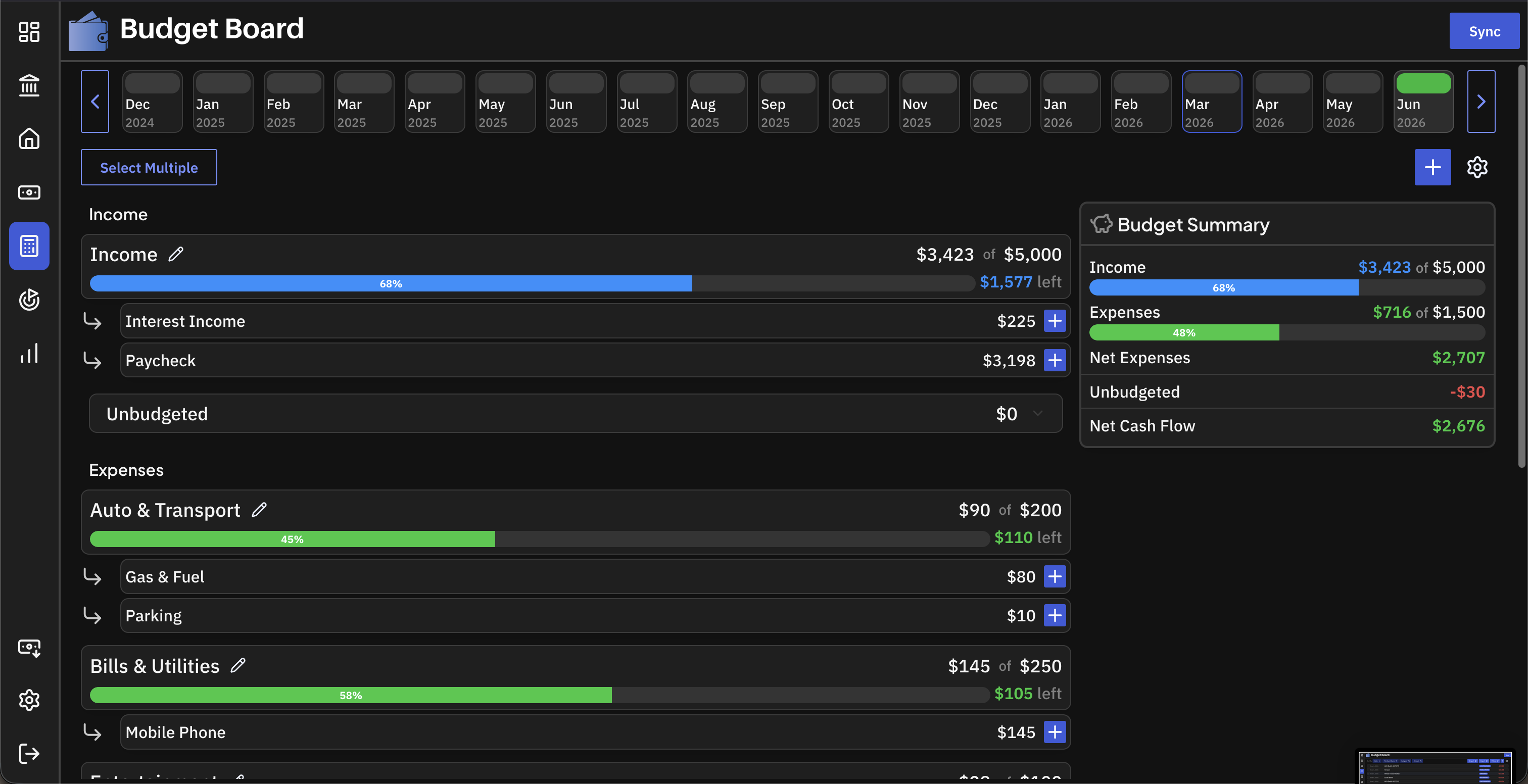Image resolution: width=1528 pixels, height=784 pixels.
Task: Open the trends bar chart icon in sidebar
Action: coord(29,353)
